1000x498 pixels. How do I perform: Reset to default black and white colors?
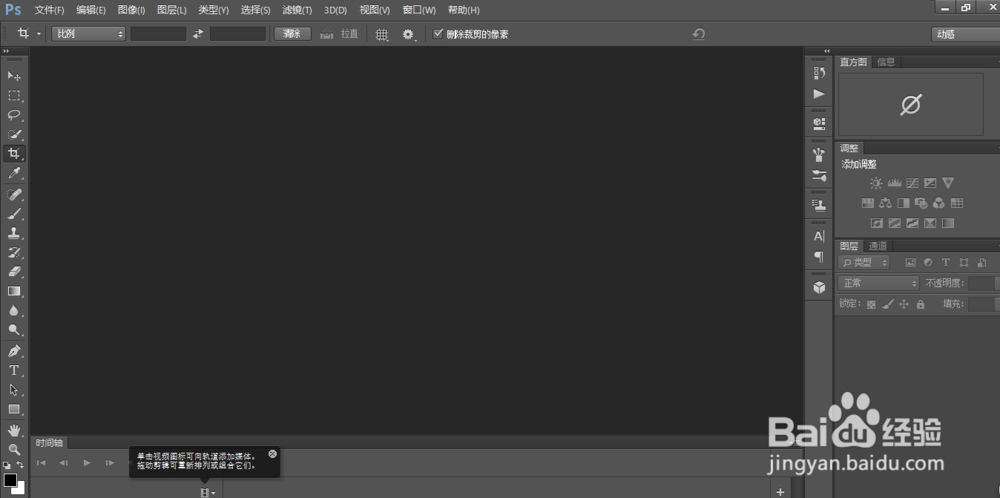(6, 465)
